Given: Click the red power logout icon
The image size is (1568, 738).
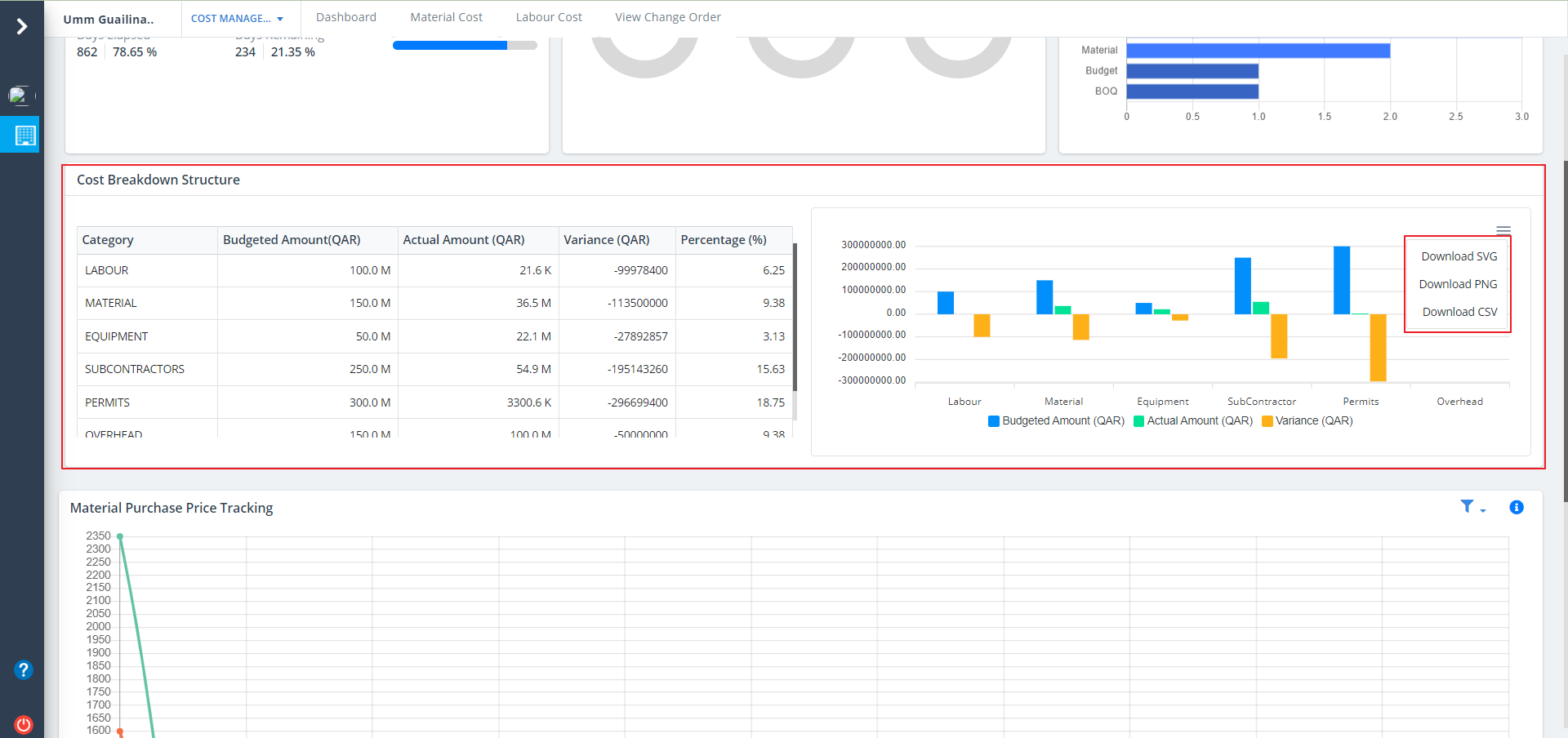Looking at the screenshot, I should tap(24, 724).
